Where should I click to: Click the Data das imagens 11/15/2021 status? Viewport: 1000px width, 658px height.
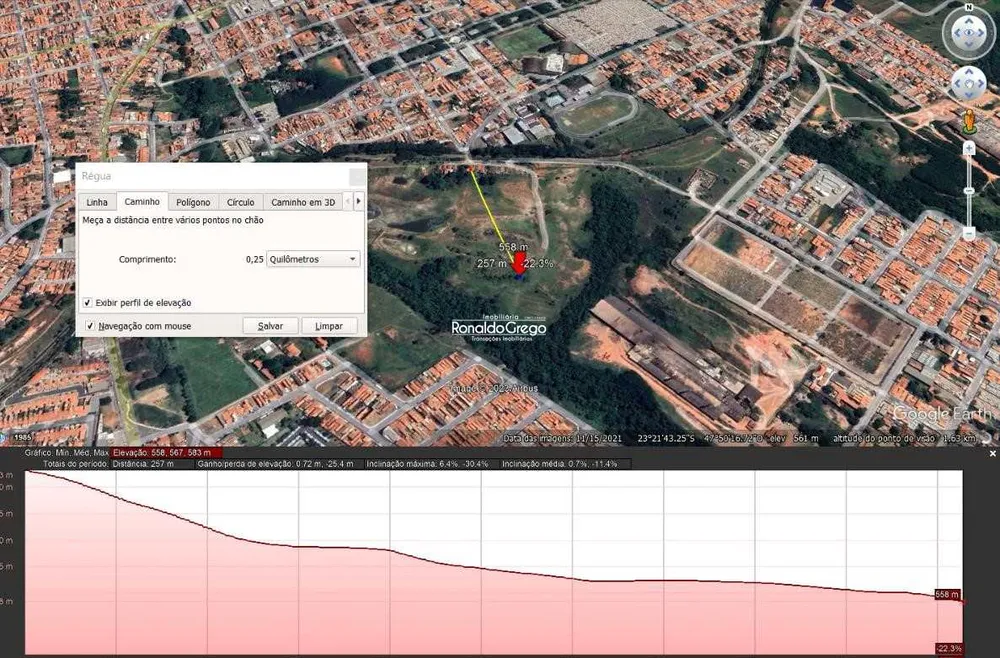[x=562, y=439]
